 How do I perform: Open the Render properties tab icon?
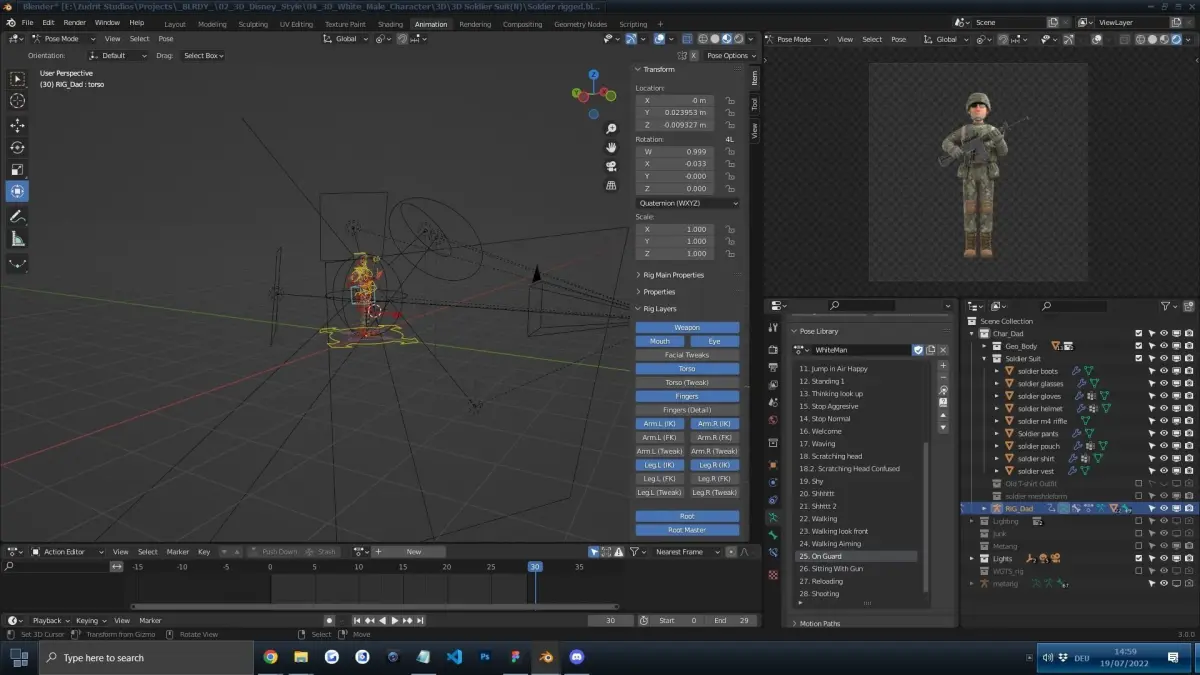click(773, 350)
